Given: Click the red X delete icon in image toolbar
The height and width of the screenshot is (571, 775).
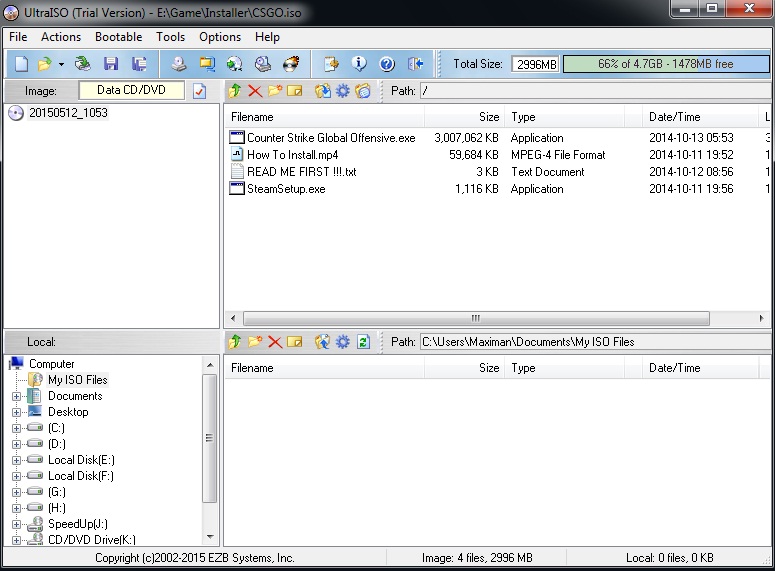Looking at the screenshot, I should 255,91.
